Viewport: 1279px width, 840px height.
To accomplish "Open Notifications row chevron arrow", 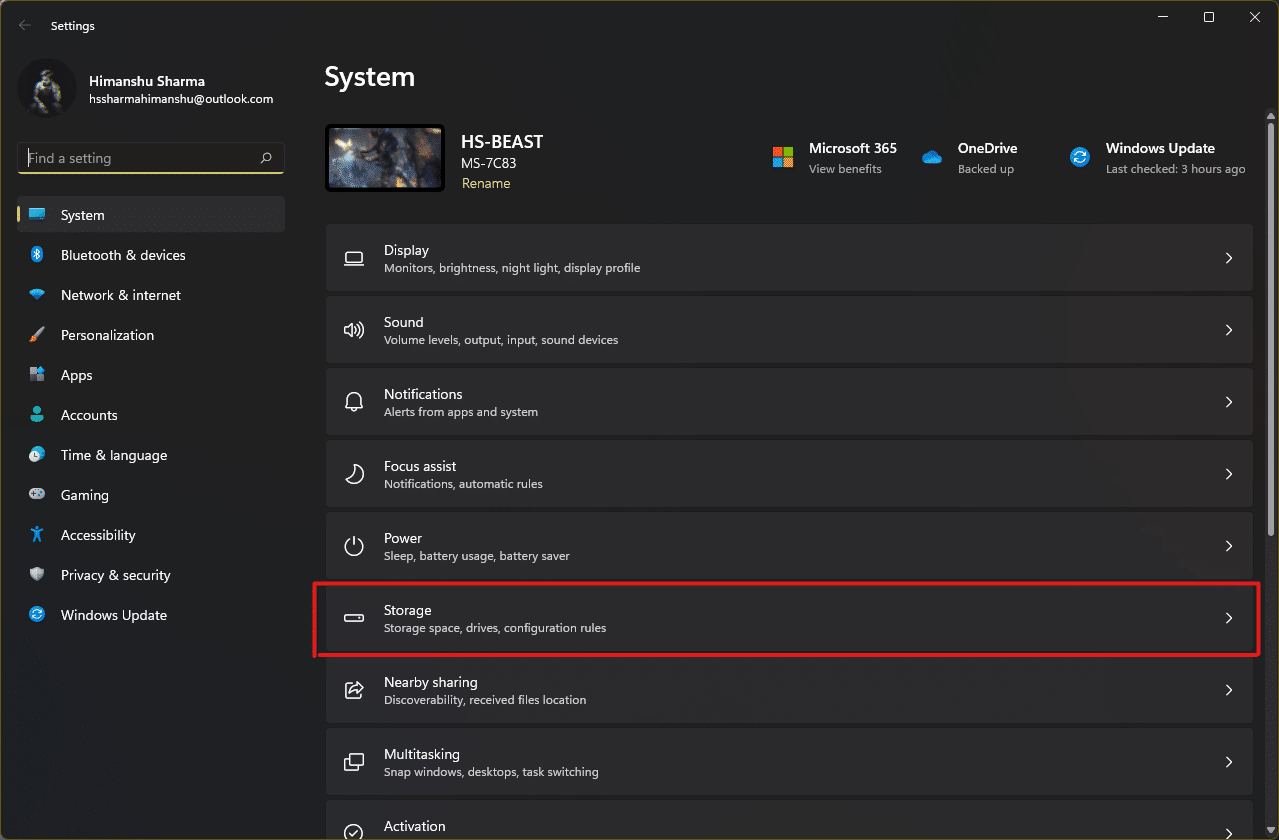I will (1229, 402).
